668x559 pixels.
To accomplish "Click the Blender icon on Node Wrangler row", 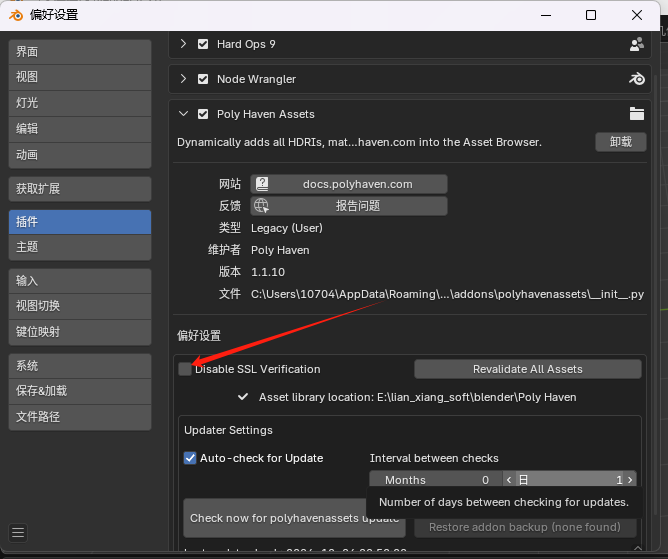I will click(637, 79).
